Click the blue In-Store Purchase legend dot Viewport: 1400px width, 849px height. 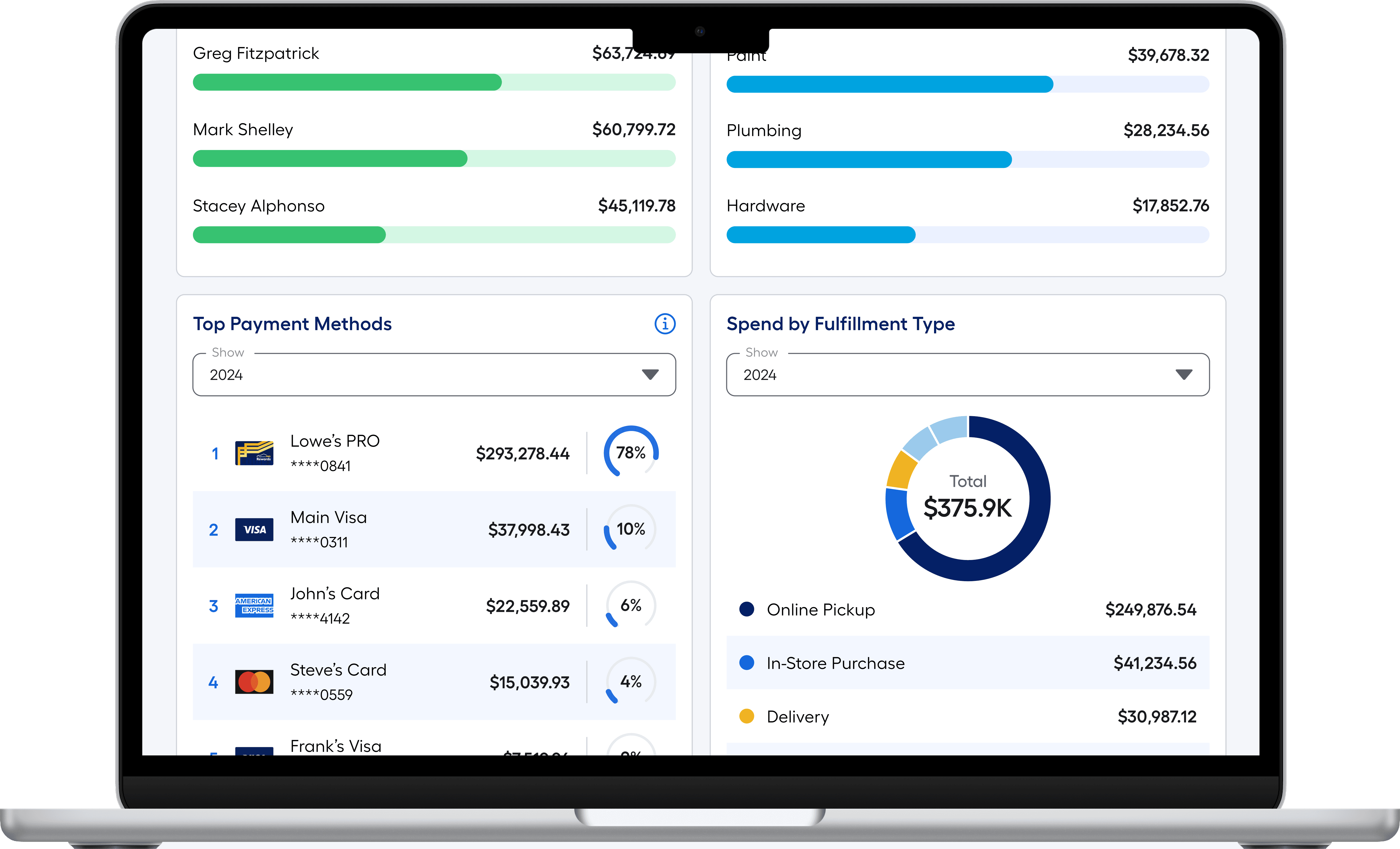pyautogui.click(x=747, y=663)
